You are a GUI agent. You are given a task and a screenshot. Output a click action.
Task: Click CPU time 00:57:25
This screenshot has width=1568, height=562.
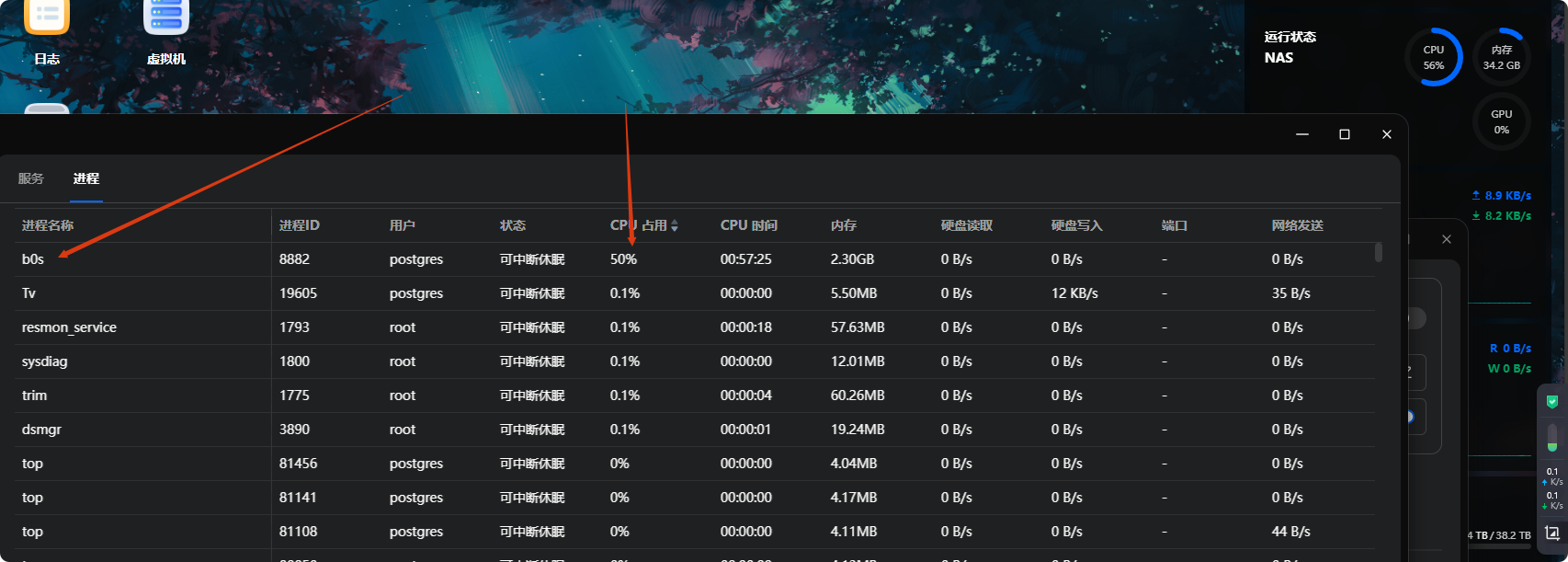746,259
